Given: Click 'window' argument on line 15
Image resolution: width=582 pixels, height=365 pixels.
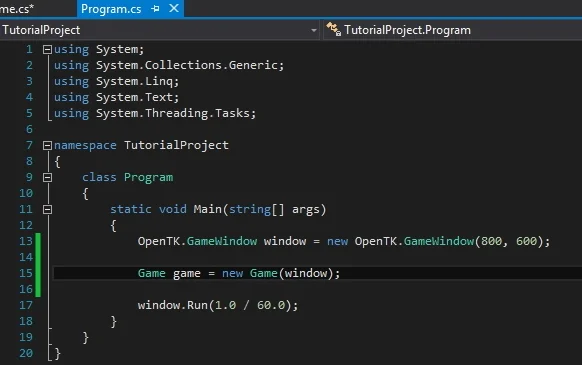Looking at the screenshot, I should (306, 273).
